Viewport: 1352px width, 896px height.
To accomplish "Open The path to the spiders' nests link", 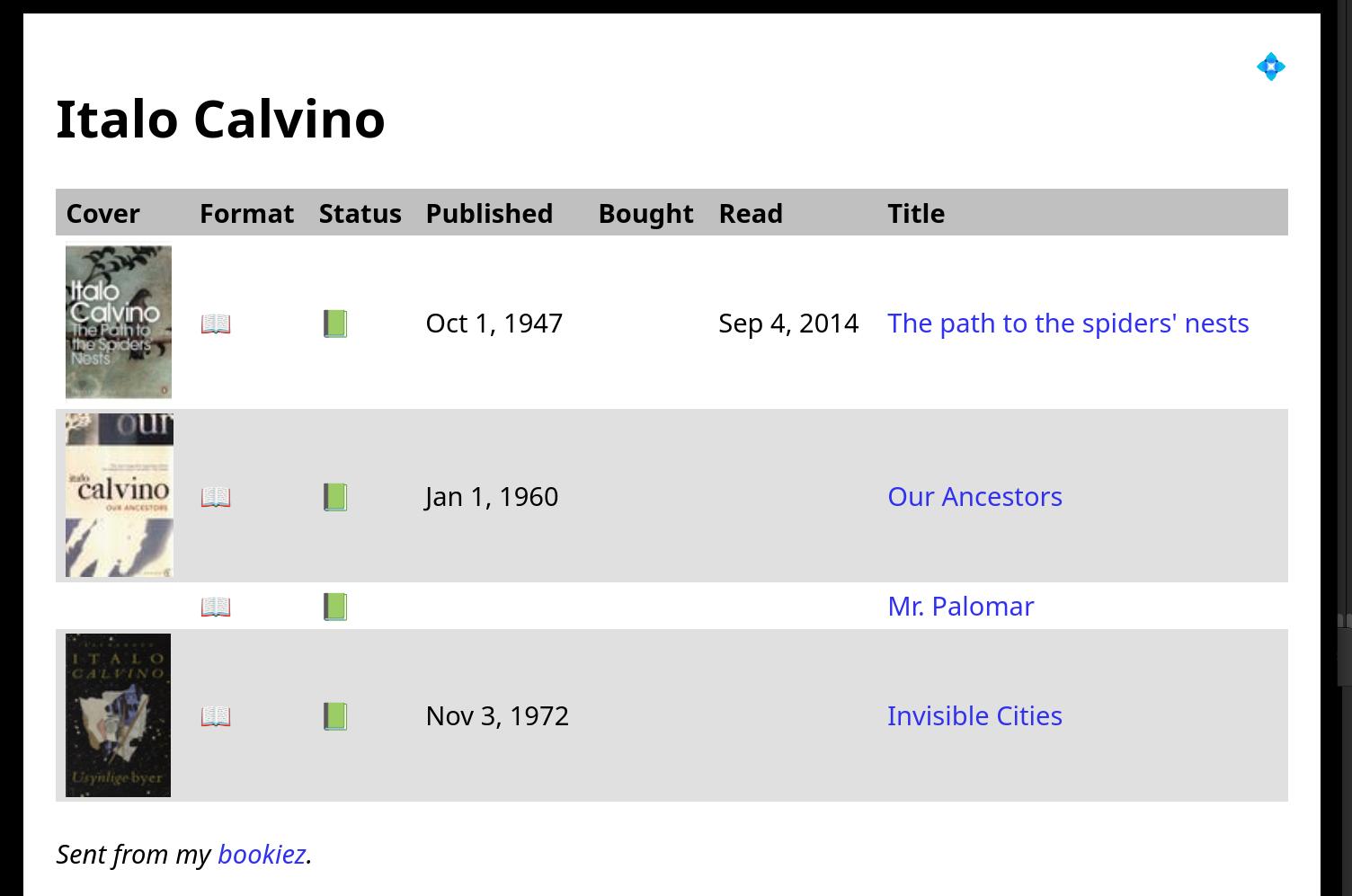I will click(1068, 323).
